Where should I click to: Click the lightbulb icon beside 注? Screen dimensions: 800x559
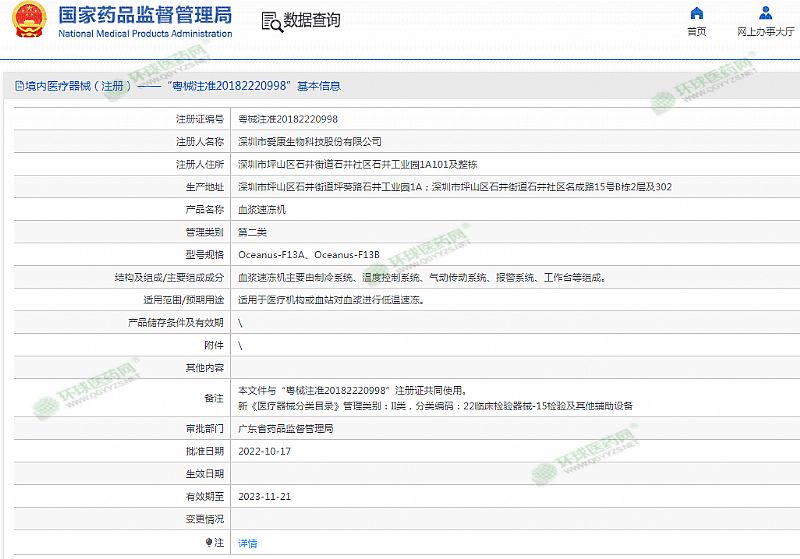[x=209, y=543]
